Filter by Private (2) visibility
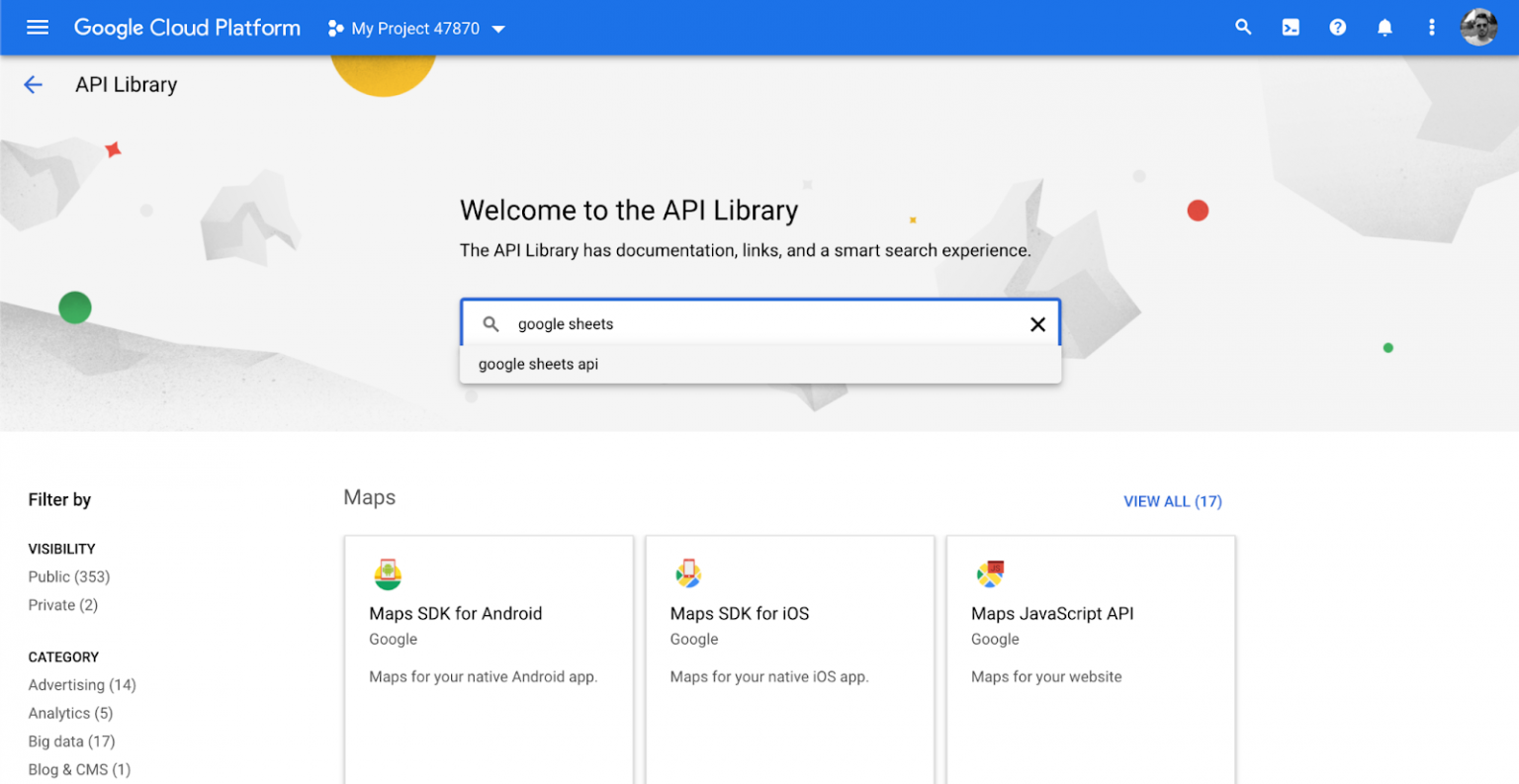Viewport: 1519px width, 784px height. 63,605
